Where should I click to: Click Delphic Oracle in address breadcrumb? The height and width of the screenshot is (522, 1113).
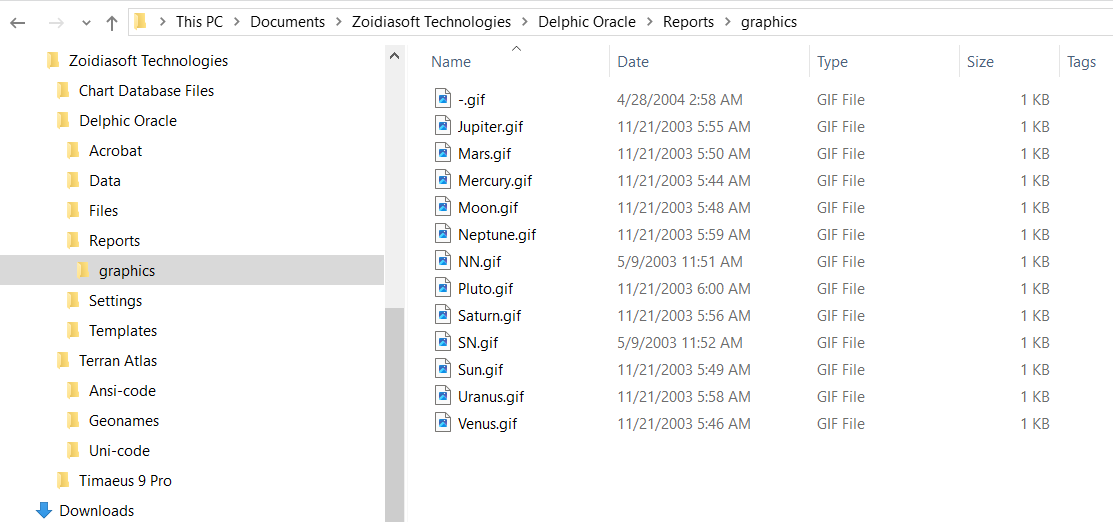[588, 22]
